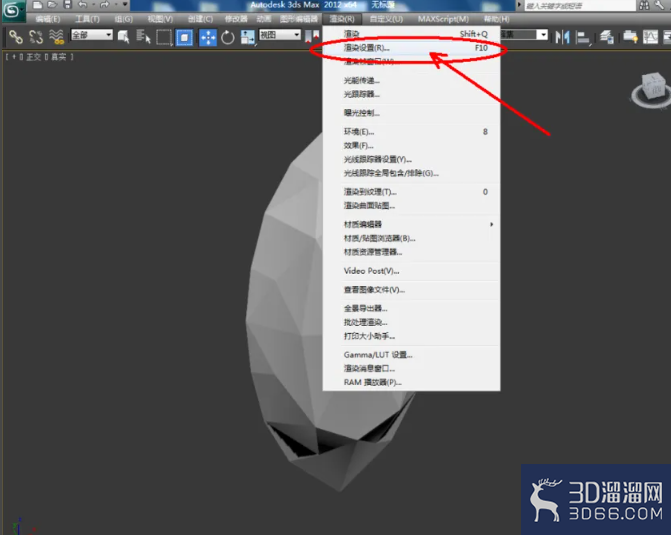Select the Select and Rotate tool
Image resolution: width=671 pixels, height=535 pixels.
click(x=228, y=37)
